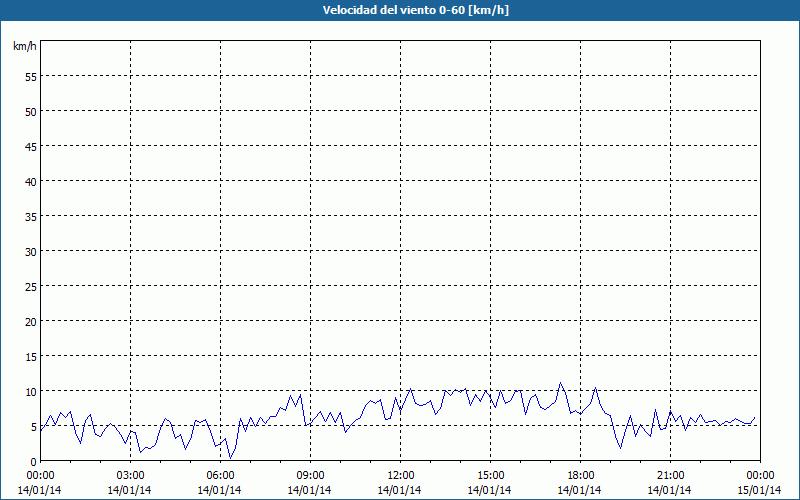800x500 pixels.
Task: Click the x-axis time label 15:00
Action: pyautogui.click(x=490, y=476)
